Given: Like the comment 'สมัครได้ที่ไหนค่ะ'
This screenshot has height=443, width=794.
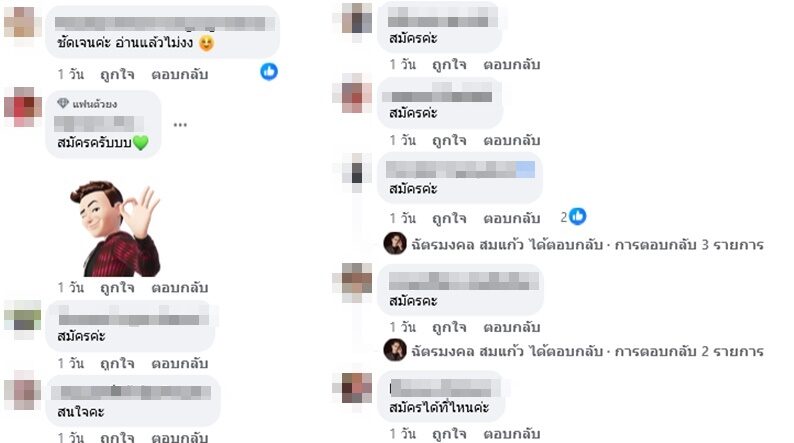Looking at the screenshot, I should pyautogui.click(x=449, y=433).
